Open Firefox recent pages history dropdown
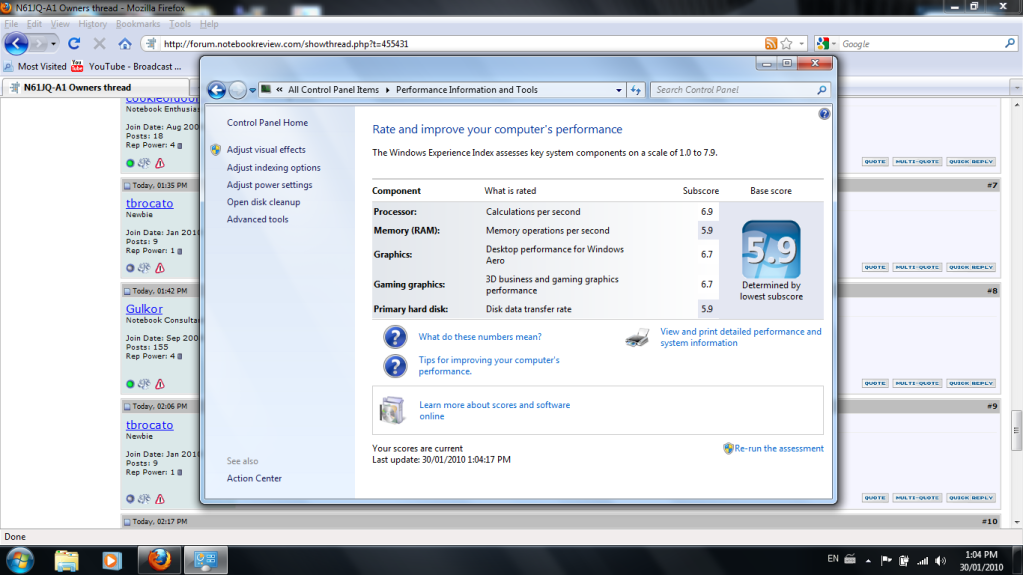1023x575 pixels. click(53, 44)
